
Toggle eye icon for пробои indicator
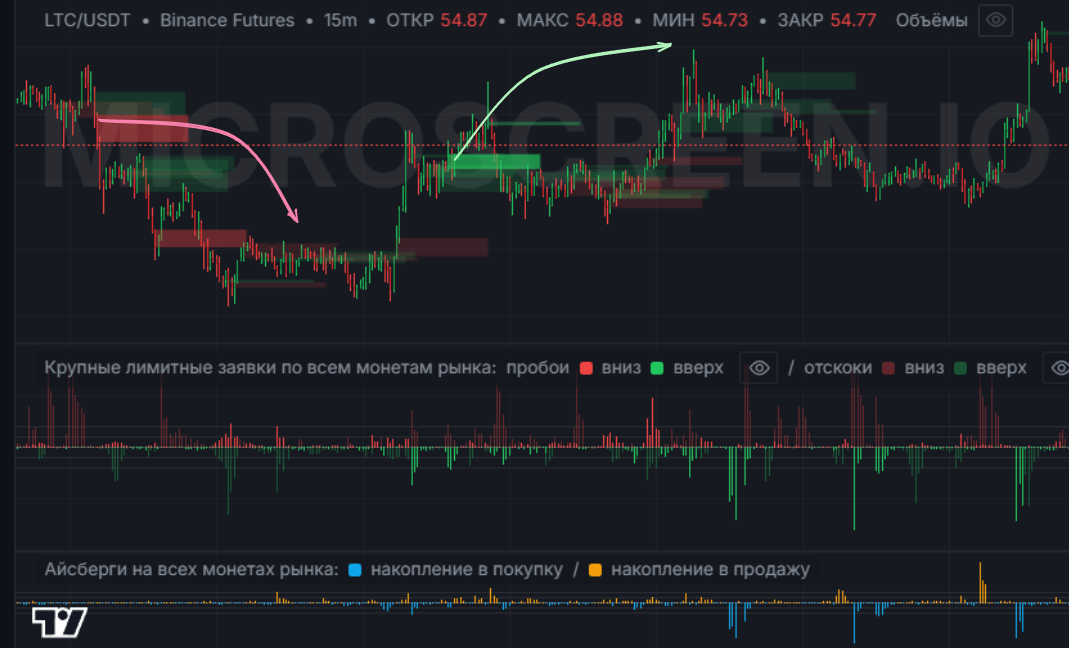(x=759, y=368)
